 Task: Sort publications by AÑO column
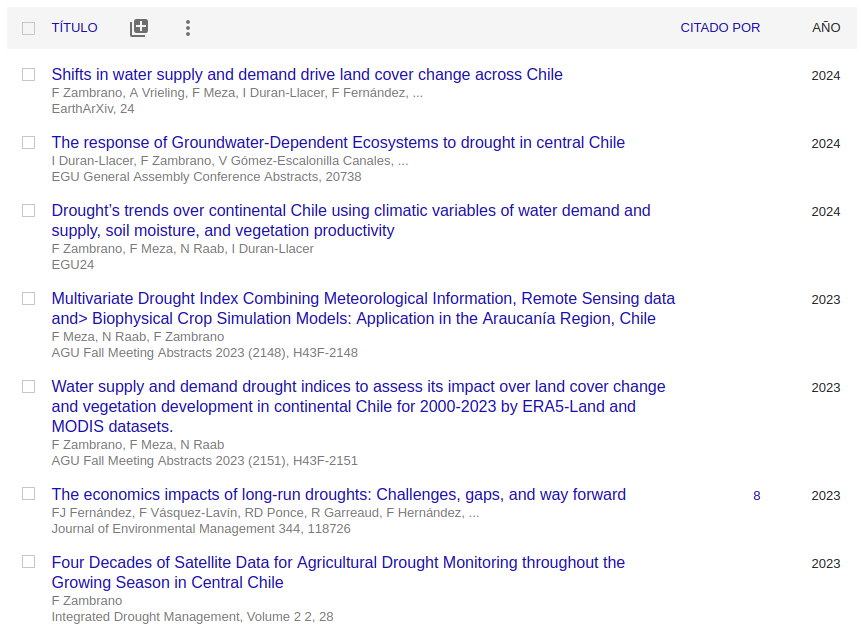(x=826, y=28)
